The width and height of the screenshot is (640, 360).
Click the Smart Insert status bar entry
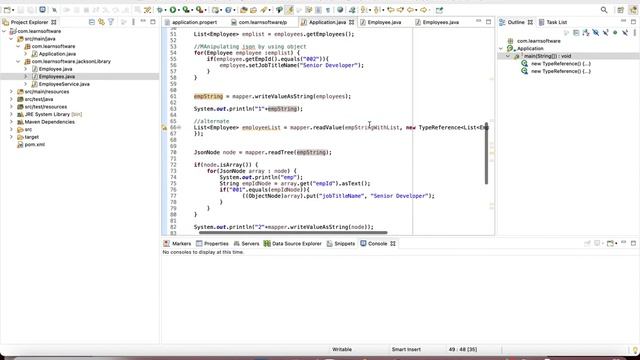click(406, 349)
